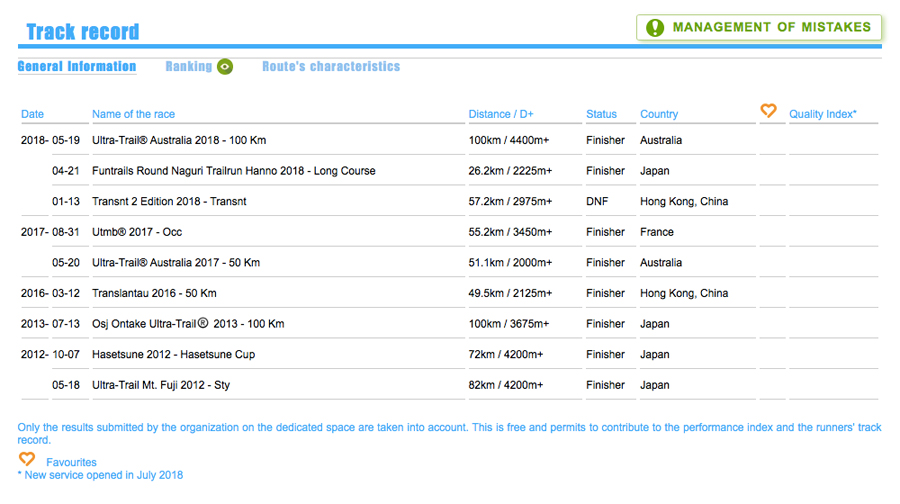The width and height of the screenshot is (900, 504).
Task: Select the Transnt 2 Edition 2018 race
Action: pos(169,202)
